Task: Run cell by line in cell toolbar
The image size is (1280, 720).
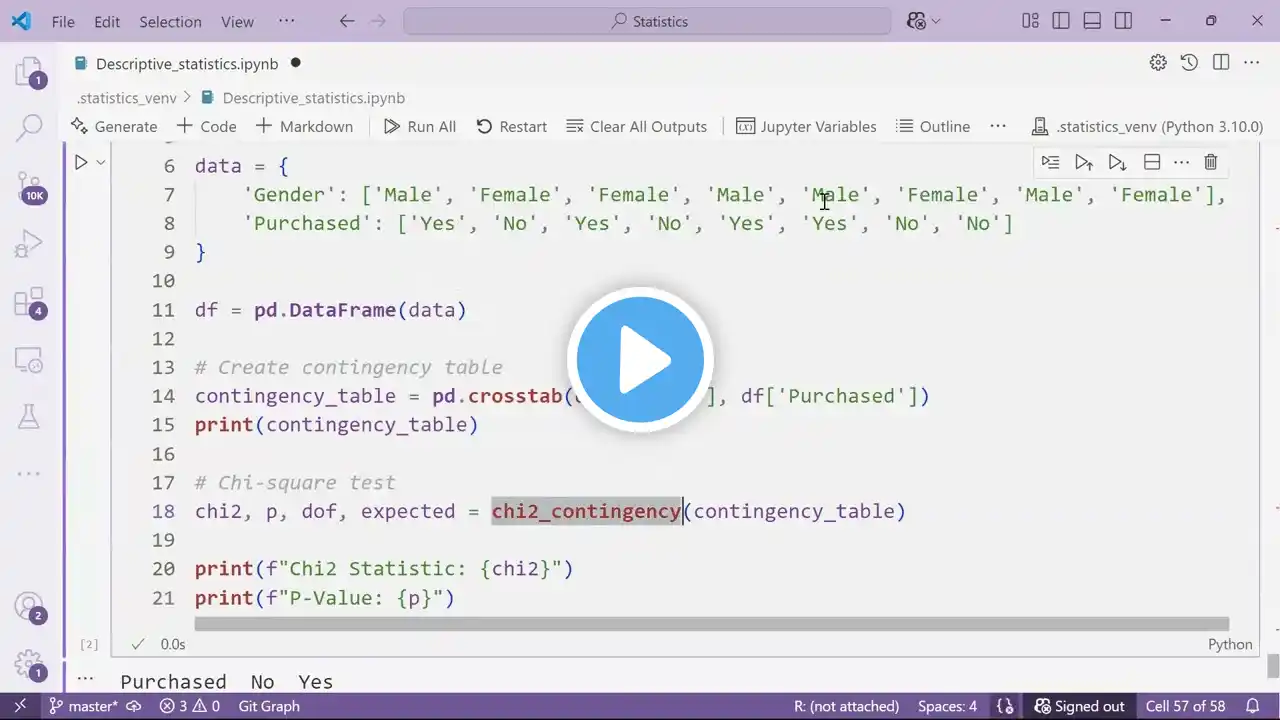Action: point(1050,162)
